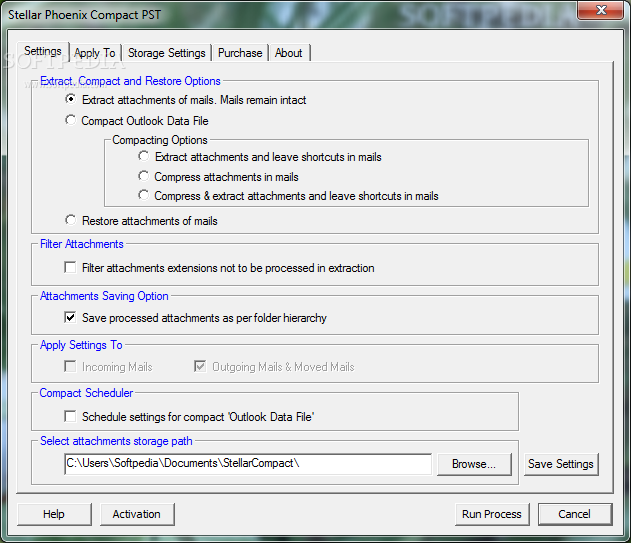Click the Compact Scheduler heading

pos(86,393)
